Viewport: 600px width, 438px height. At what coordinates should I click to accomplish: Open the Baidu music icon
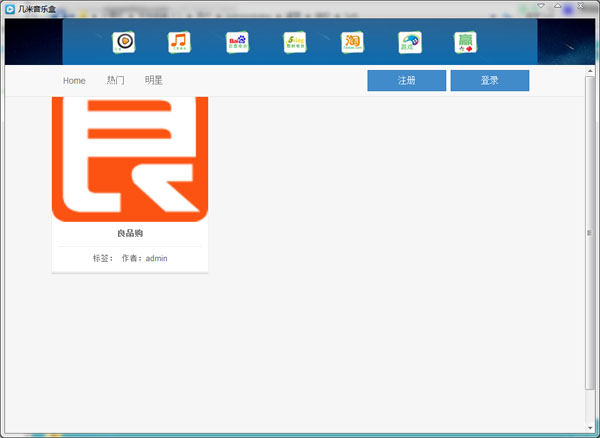tap(237, 42)
